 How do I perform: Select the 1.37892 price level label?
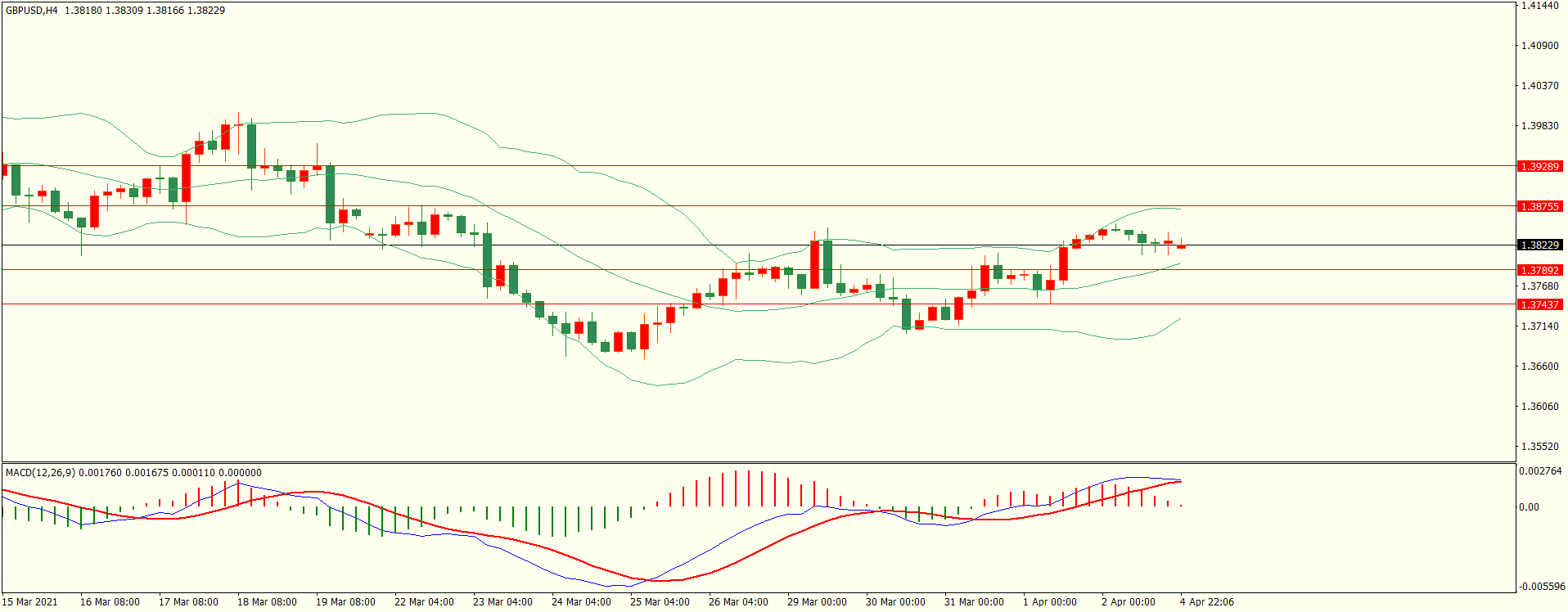point(1539,270)
